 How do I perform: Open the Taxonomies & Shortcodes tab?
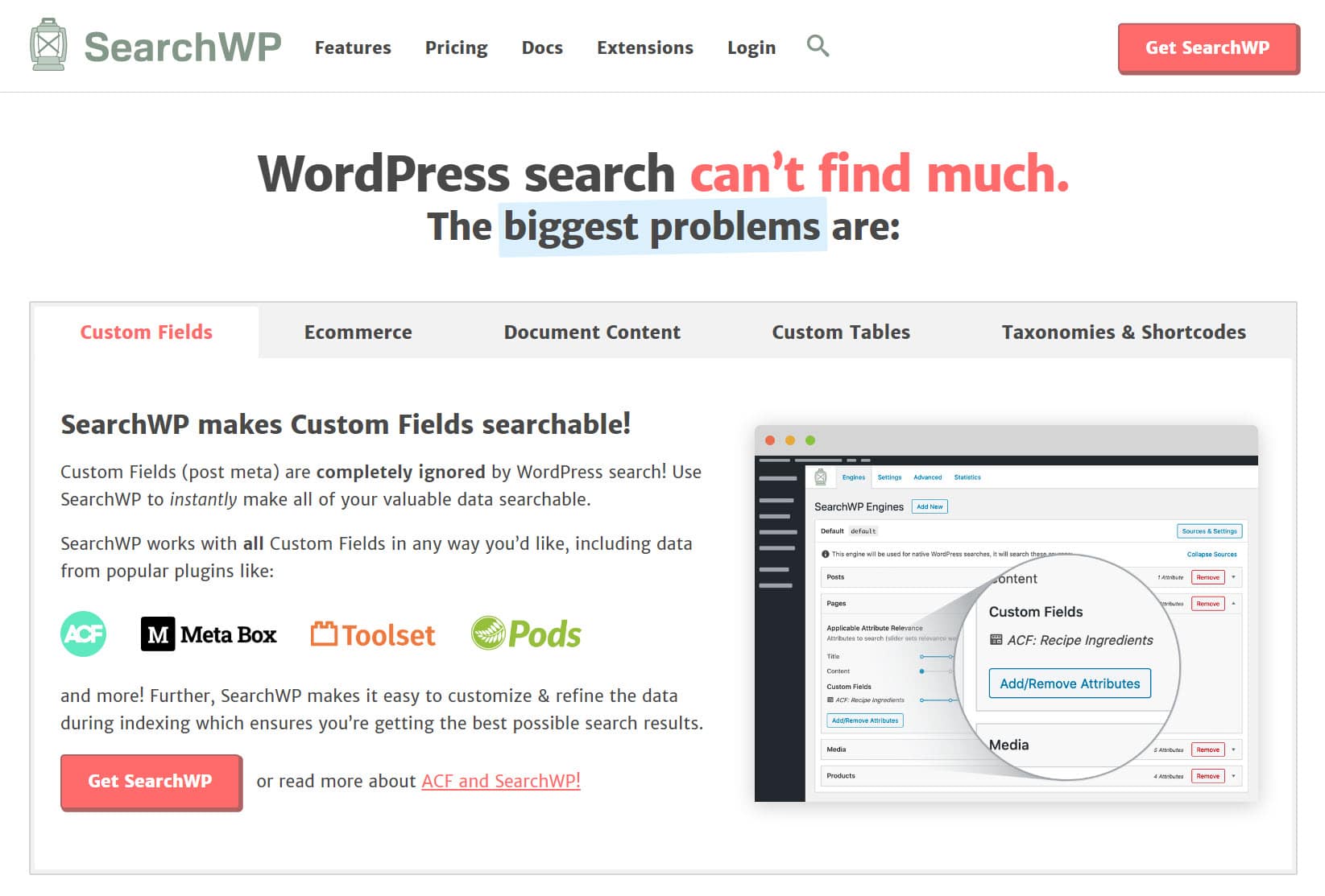(1123, 332)
